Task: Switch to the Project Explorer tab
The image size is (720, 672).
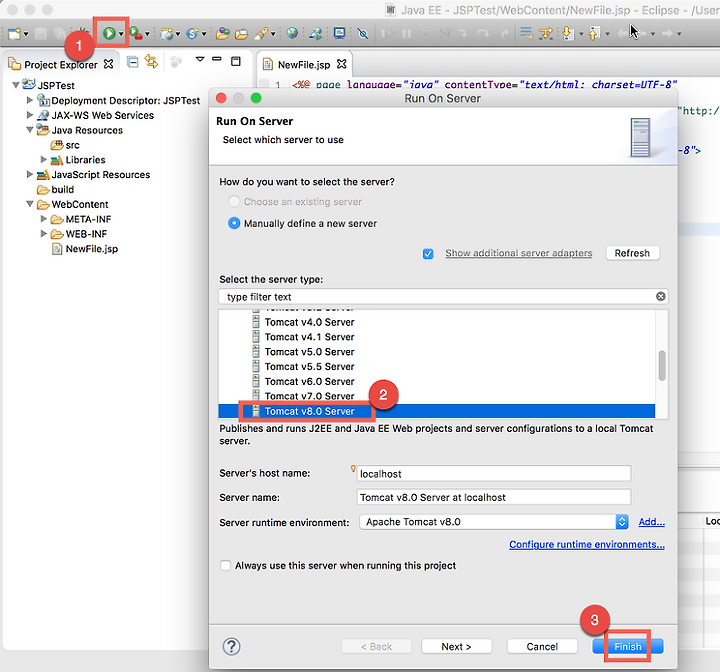Action: (61, 64)
